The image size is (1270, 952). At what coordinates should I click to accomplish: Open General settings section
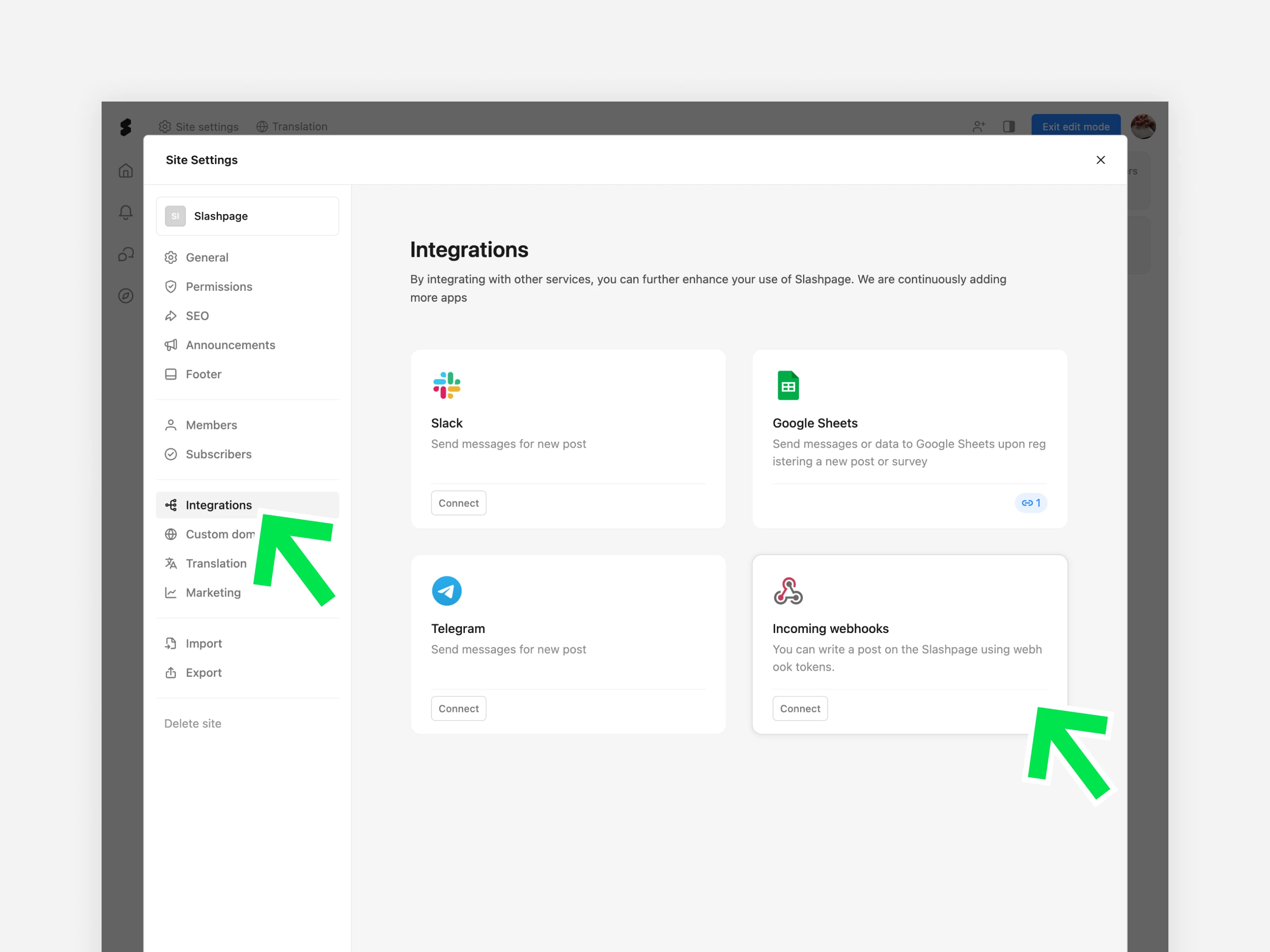(x=207, y=258)
